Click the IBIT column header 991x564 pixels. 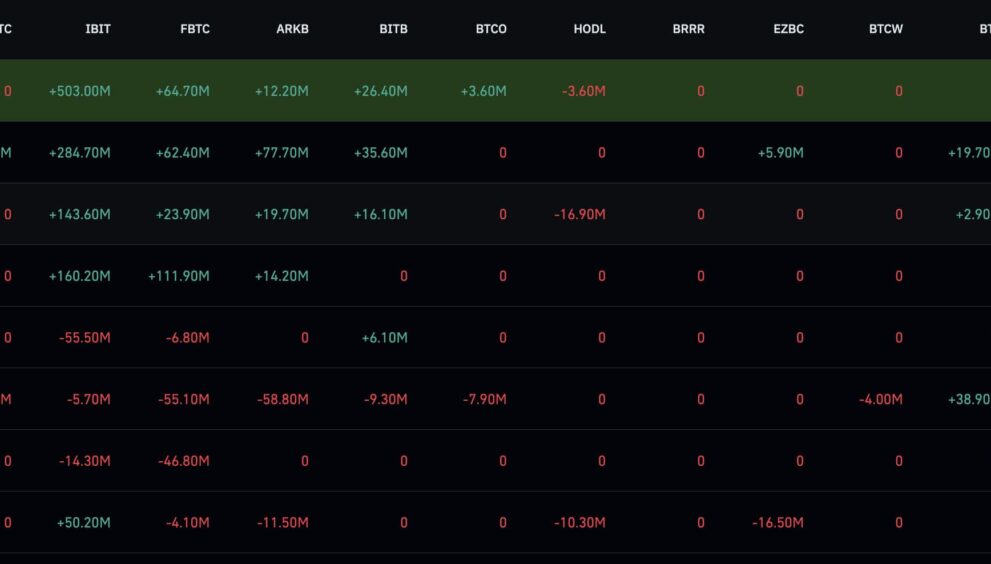[98, 29]
